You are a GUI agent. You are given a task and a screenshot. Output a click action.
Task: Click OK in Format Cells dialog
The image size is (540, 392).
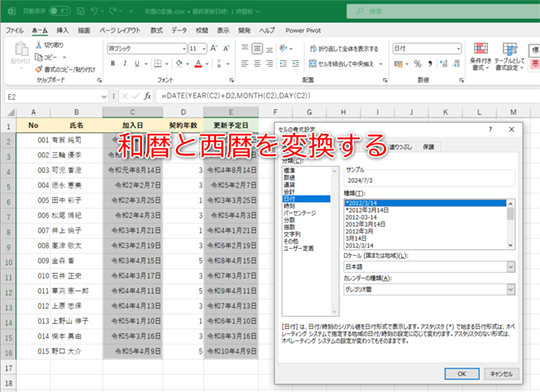tap(461, 374)
